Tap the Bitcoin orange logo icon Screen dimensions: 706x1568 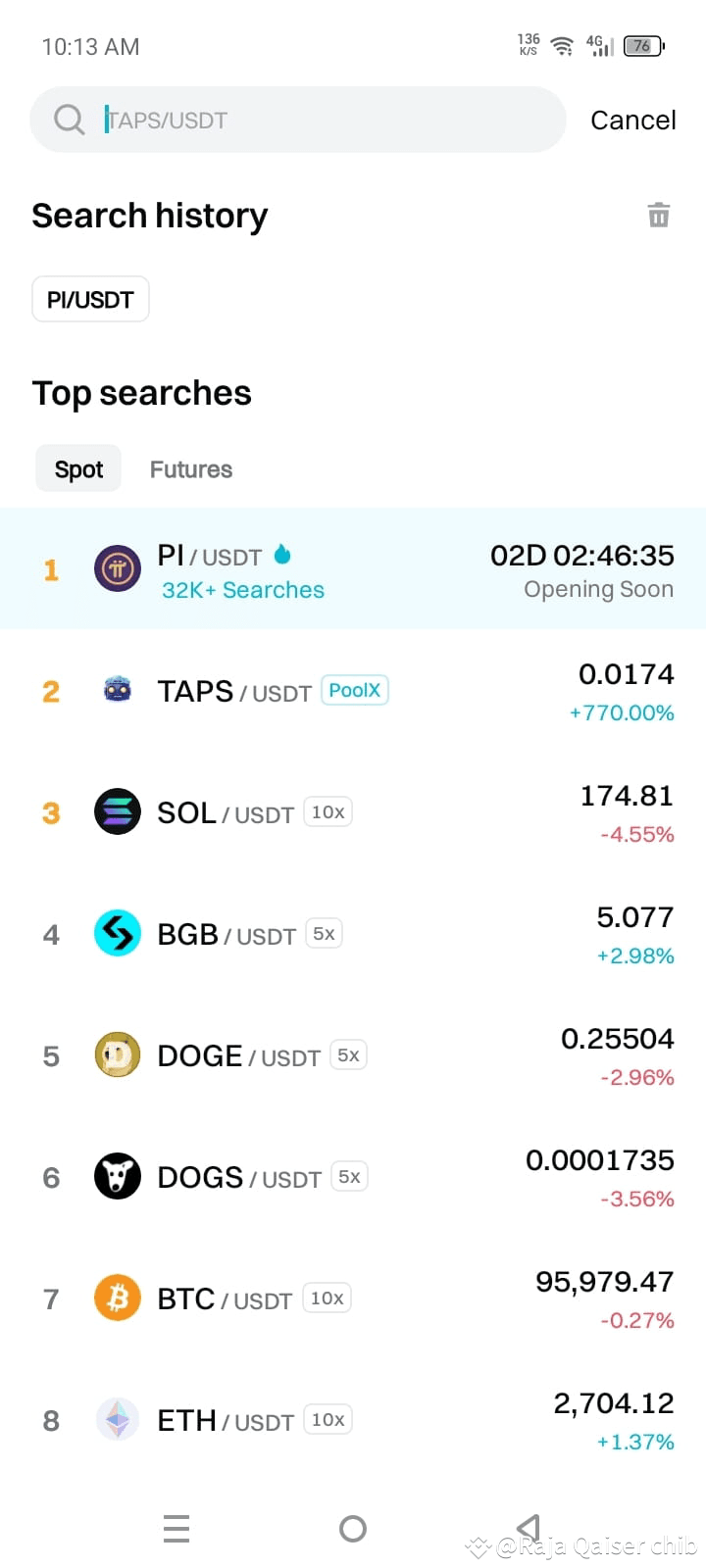click(117, 1298)
